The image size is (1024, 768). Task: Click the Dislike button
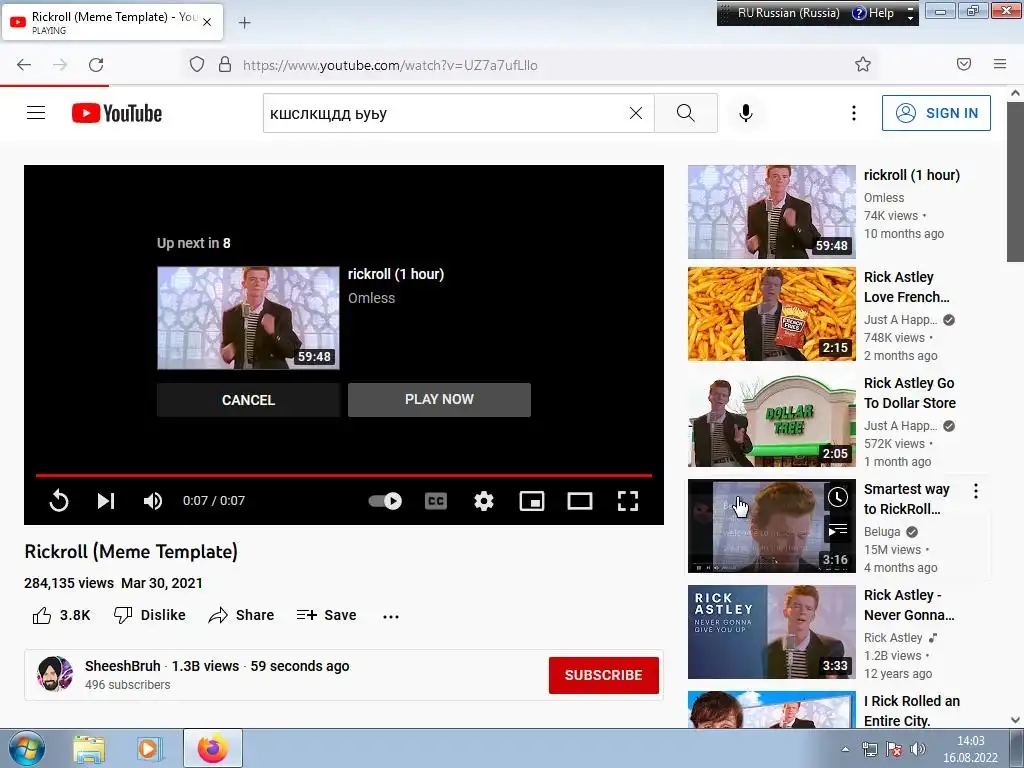[x=150, y=615]
